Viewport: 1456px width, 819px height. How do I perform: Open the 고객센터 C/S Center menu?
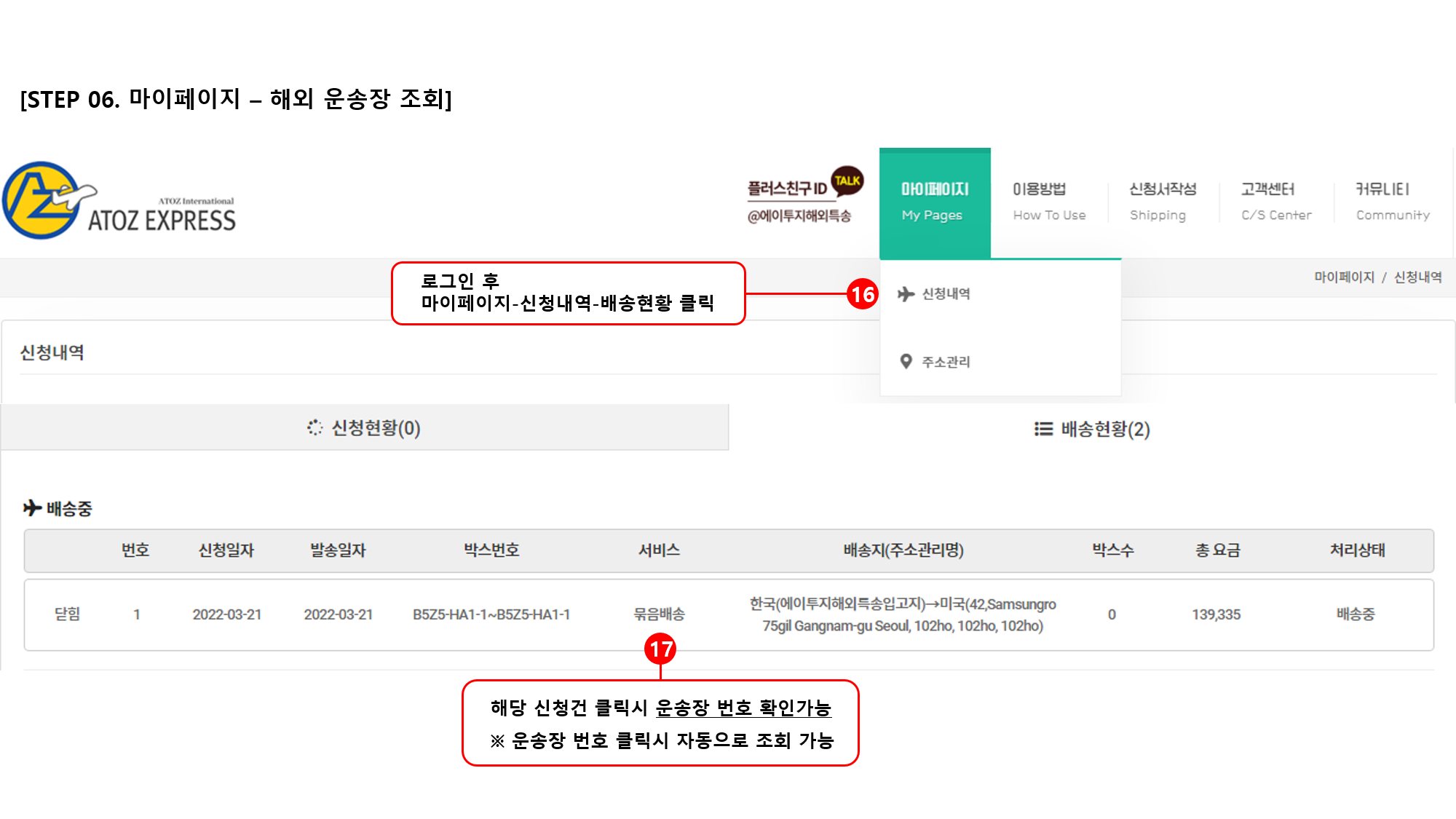pyautogui.click(x=1275, y=202)
